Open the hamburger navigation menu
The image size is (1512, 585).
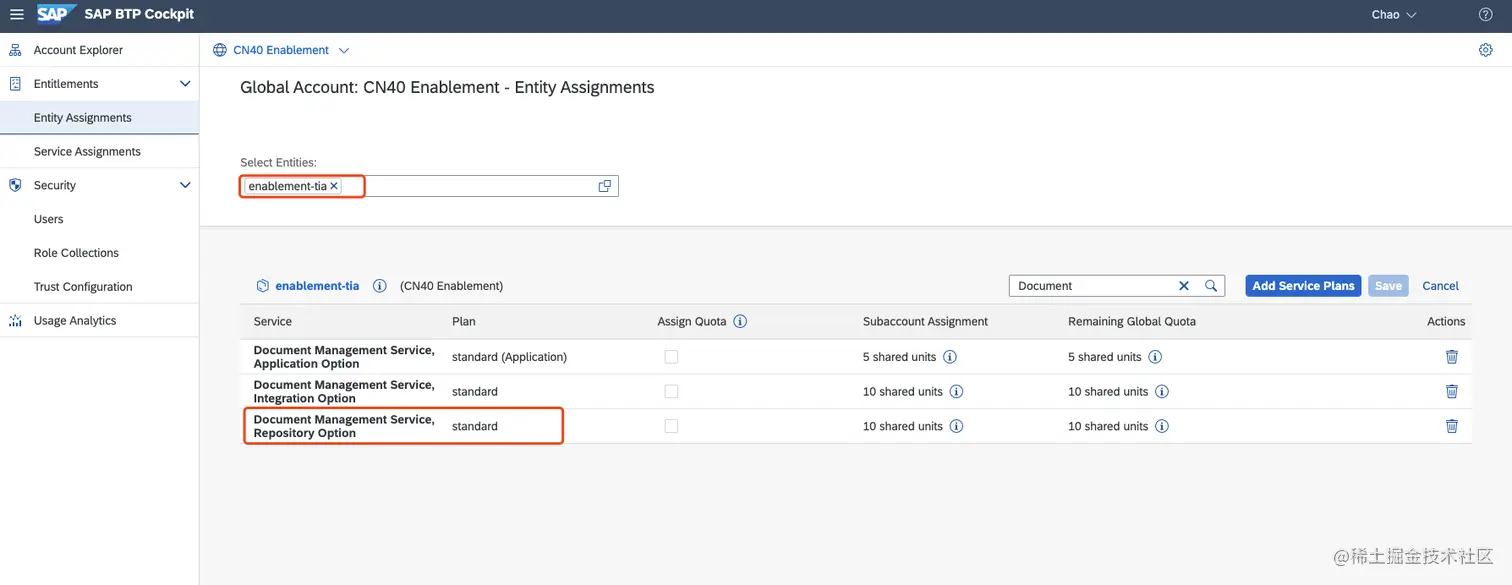(17, 15)
